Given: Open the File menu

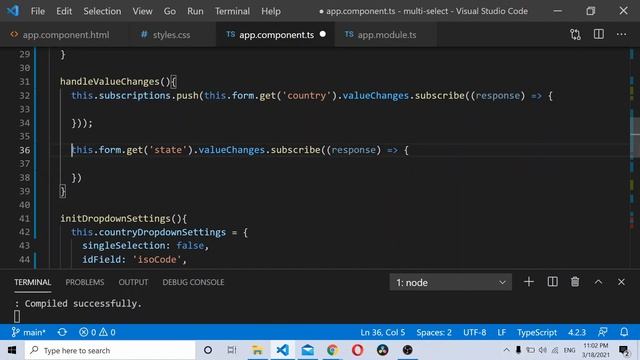Looking at the screenshot, I should pos(38,11).
